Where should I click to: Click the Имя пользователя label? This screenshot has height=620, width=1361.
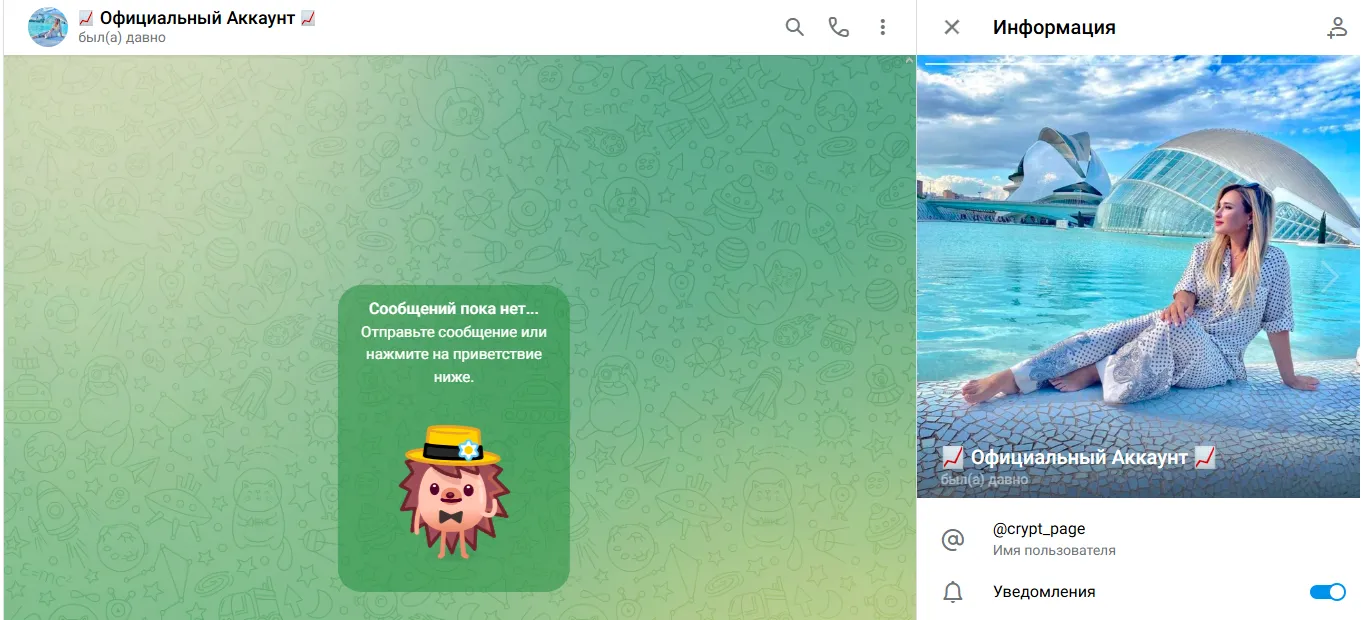[x=1054, y=551]
